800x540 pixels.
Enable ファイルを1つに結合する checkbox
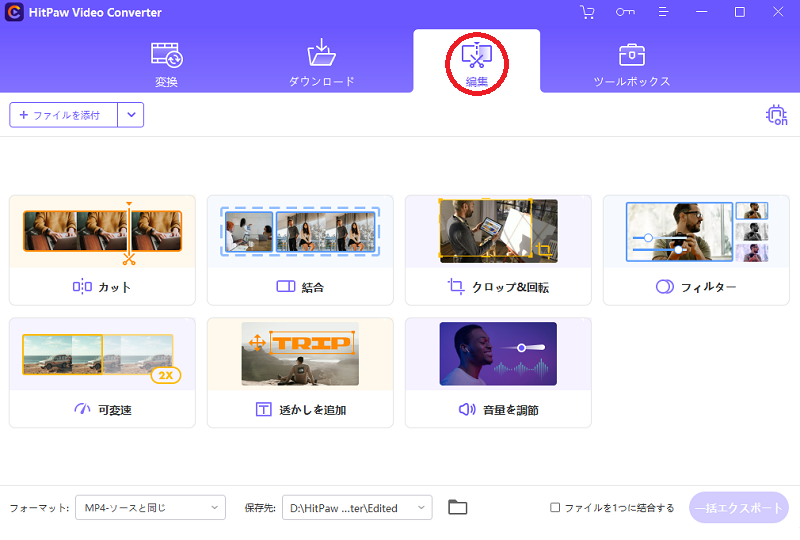tap(555, 508)
